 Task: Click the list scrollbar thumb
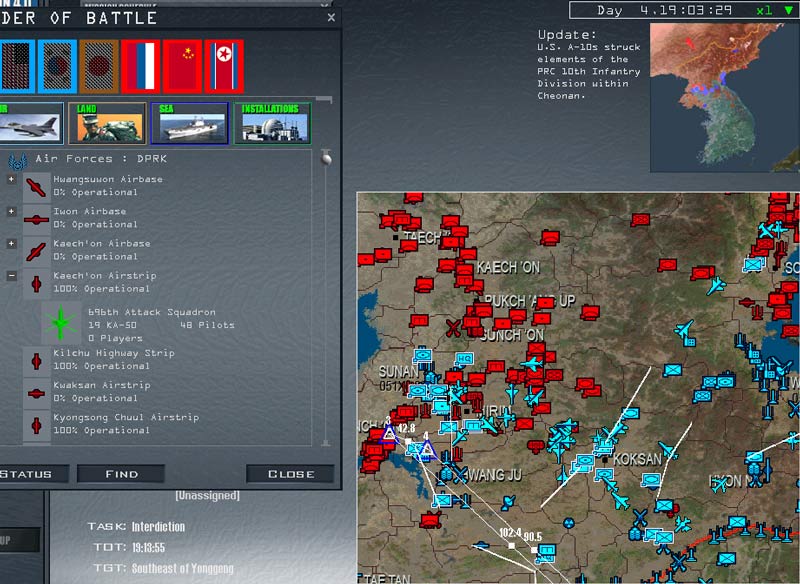(326, 159)
